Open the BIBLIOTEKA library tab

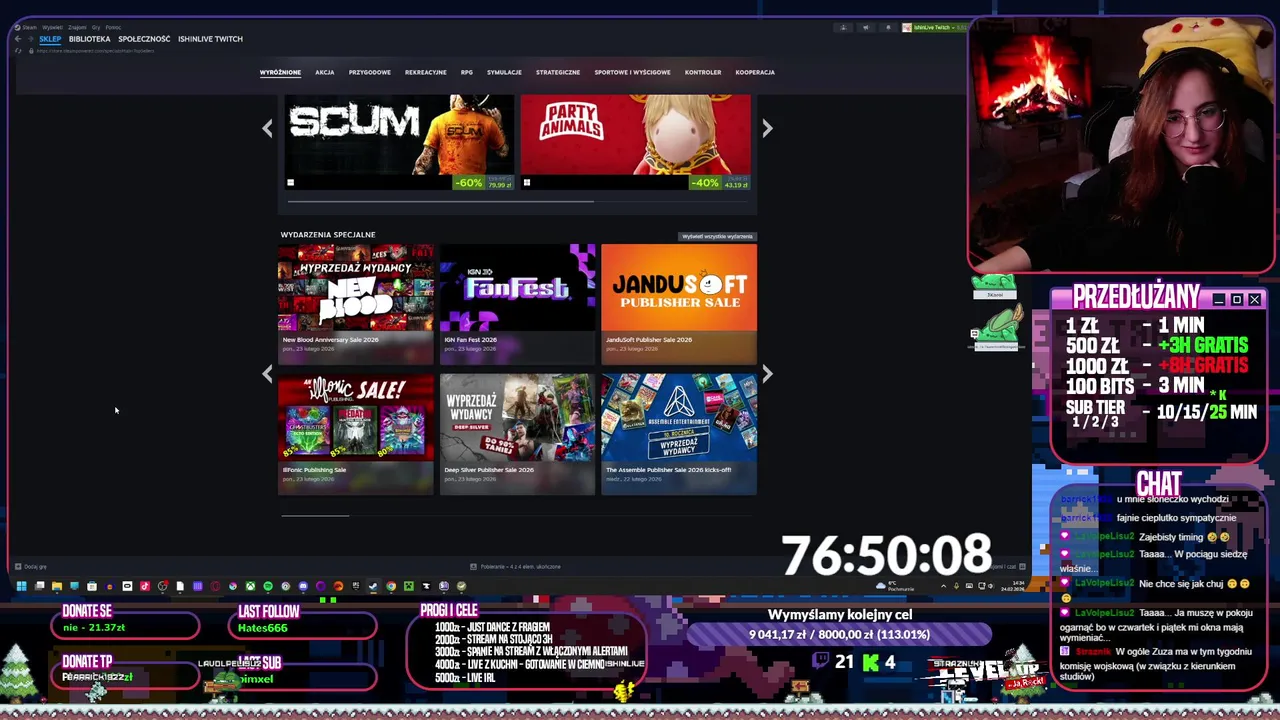tap(89, 39)
